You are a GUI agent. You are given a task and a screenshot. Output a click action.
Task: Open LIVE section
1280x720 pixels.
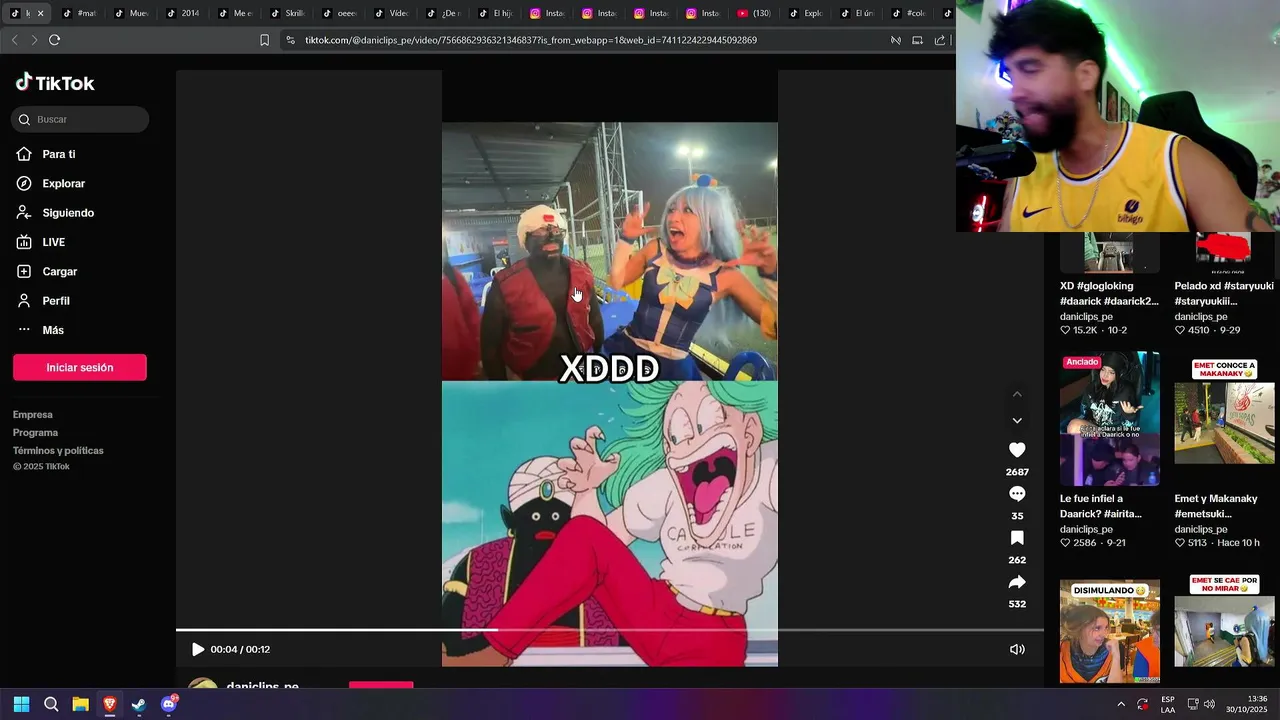(53, 242)
